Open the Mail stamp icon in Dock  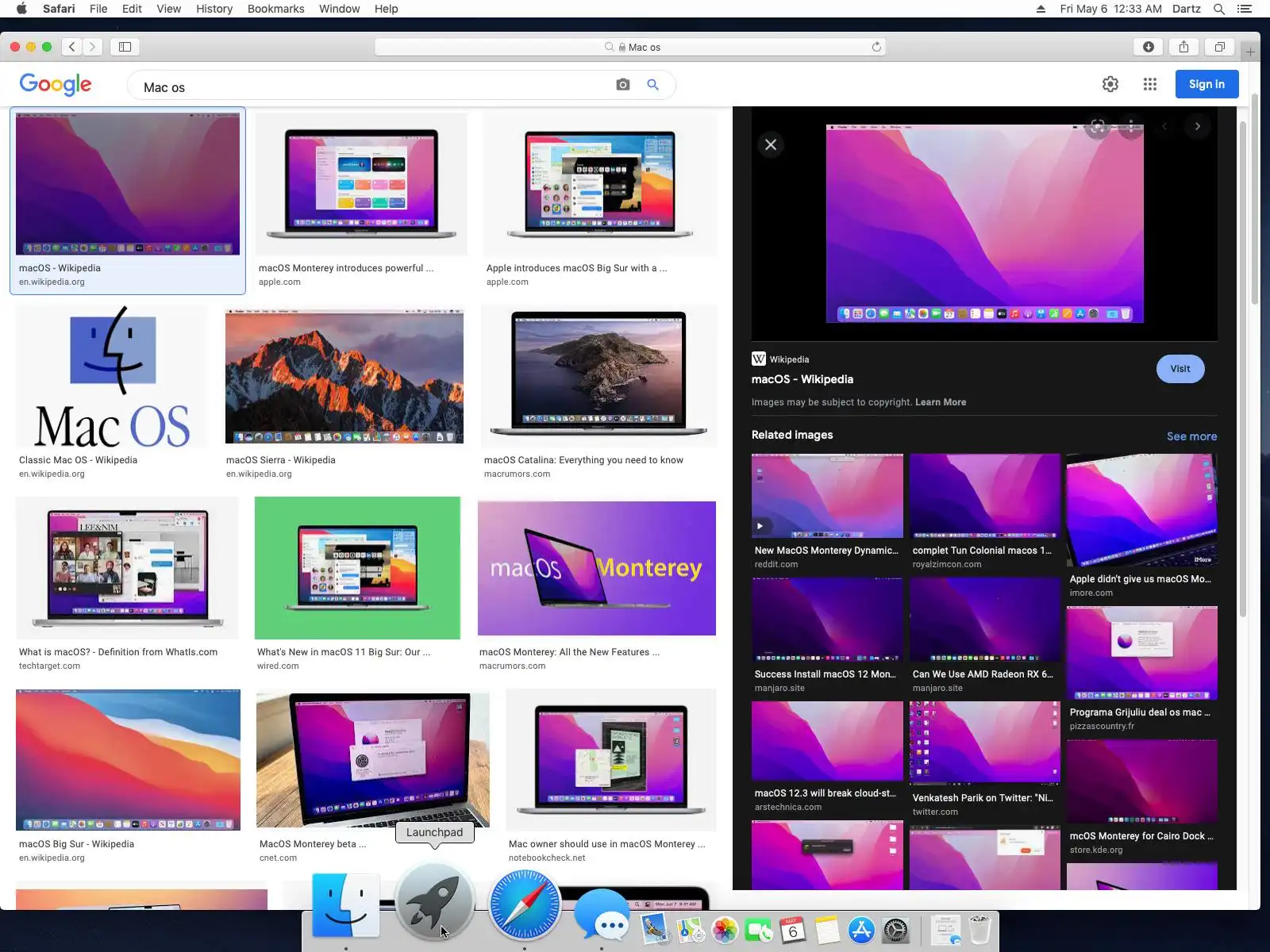656,930
